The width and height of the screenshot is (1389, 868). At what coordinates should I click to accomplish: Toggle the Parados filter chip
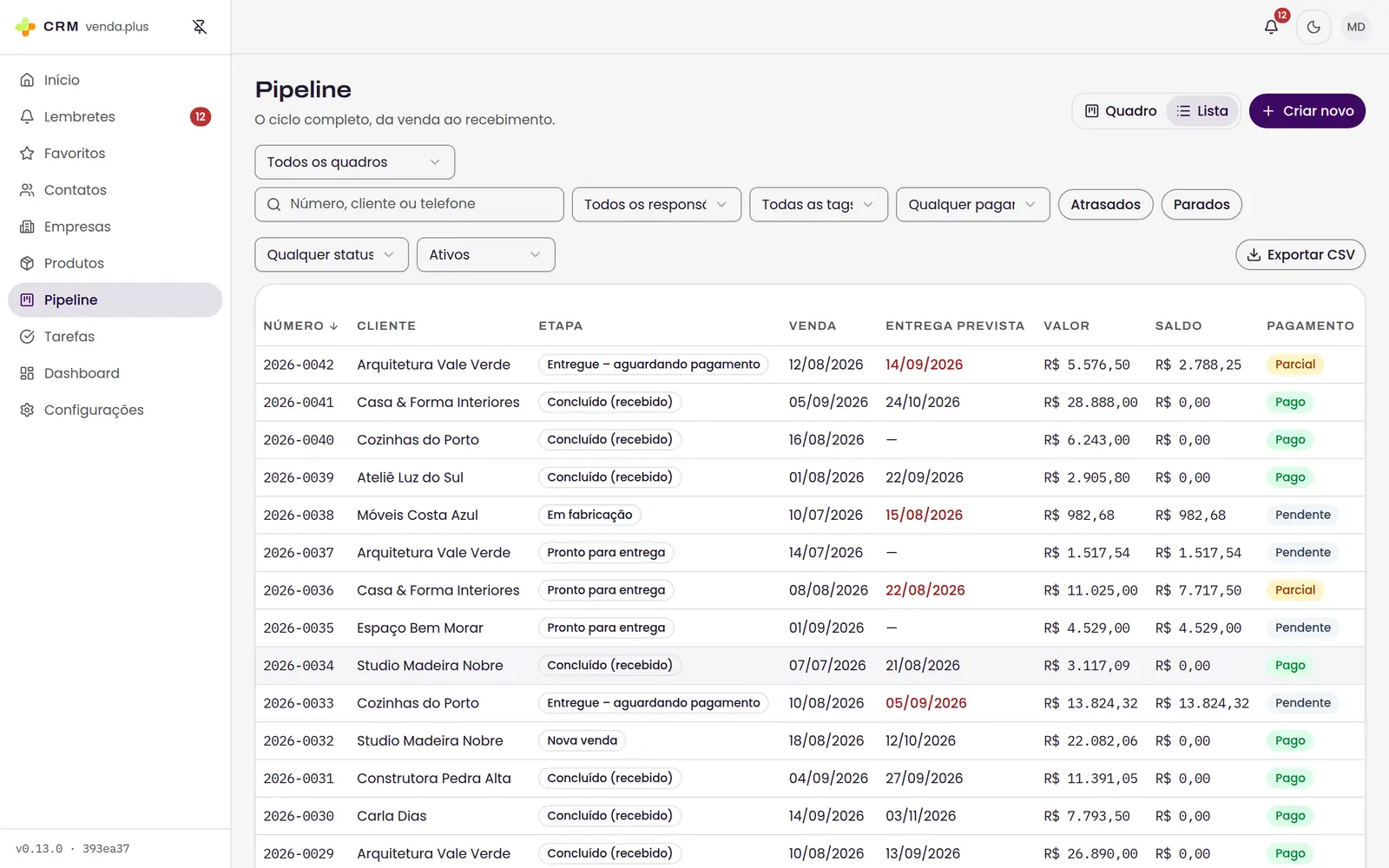click(1201, 205)
